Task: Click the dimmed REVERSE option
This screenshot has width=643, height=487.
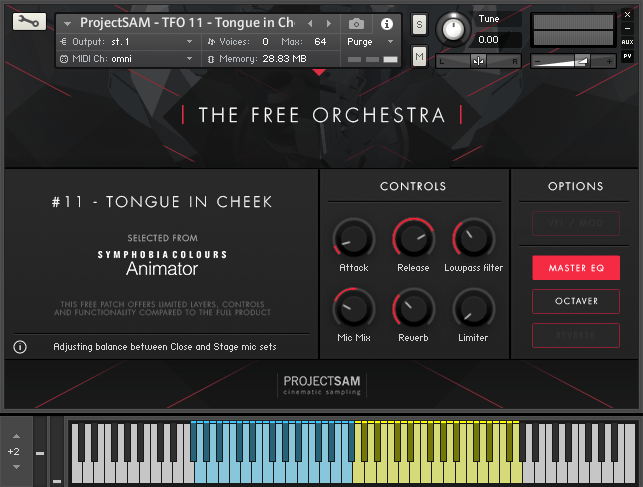Action: 576,335
